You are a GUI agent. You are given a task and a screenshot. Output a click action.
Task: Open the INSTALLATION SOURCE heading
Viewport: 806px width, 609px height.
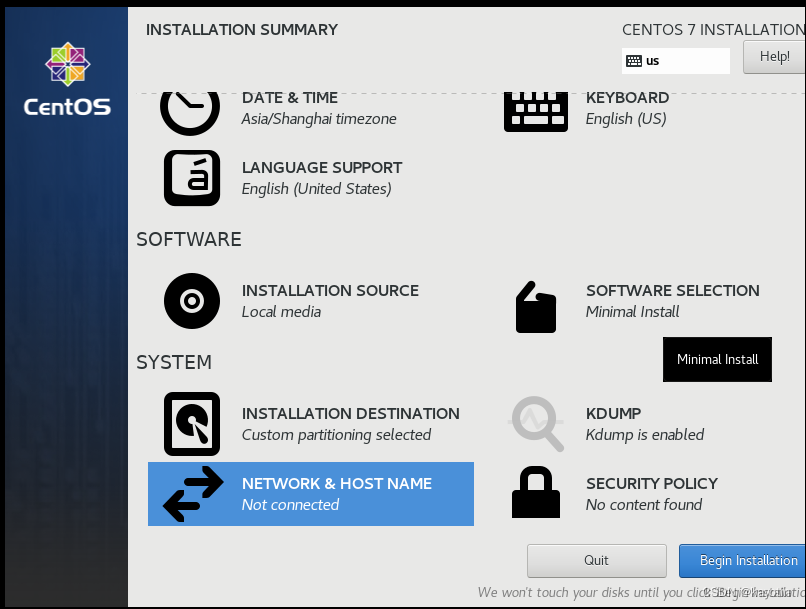pos(330,290)
